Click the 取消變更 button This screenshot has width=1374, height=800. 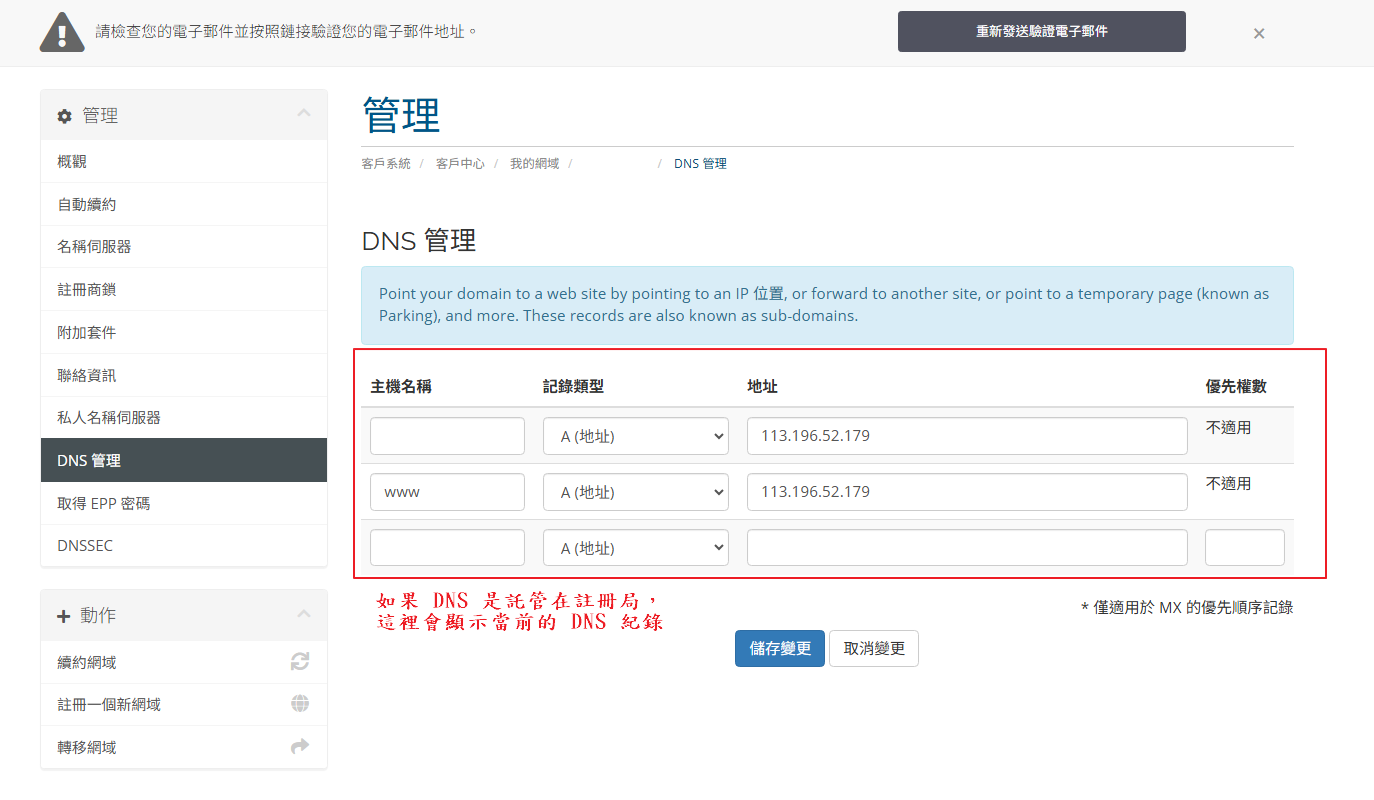point(873,648)
